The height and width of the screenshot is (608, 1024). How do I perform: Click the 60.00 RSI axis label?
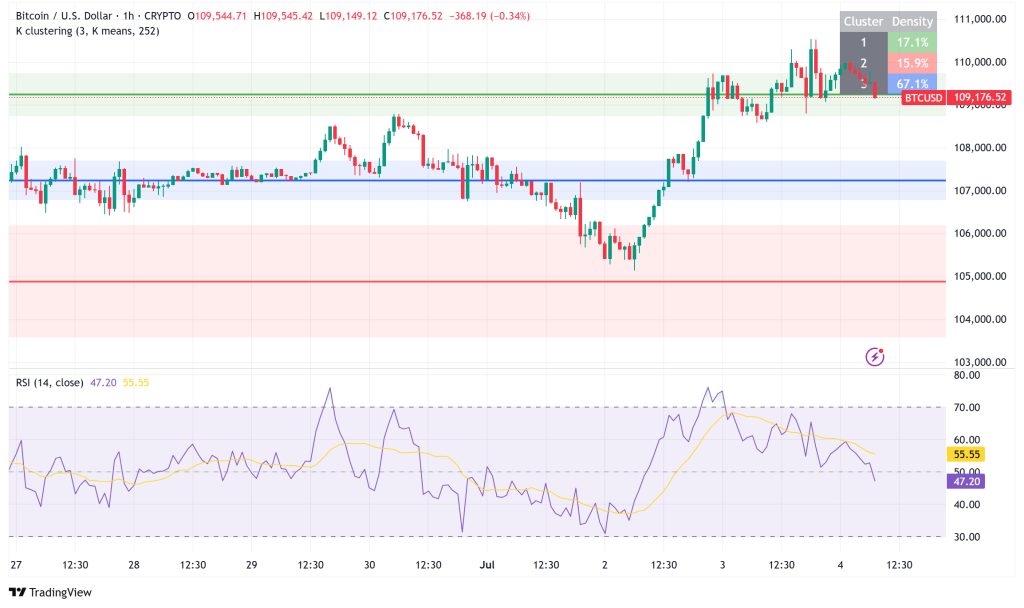[967, 440]
